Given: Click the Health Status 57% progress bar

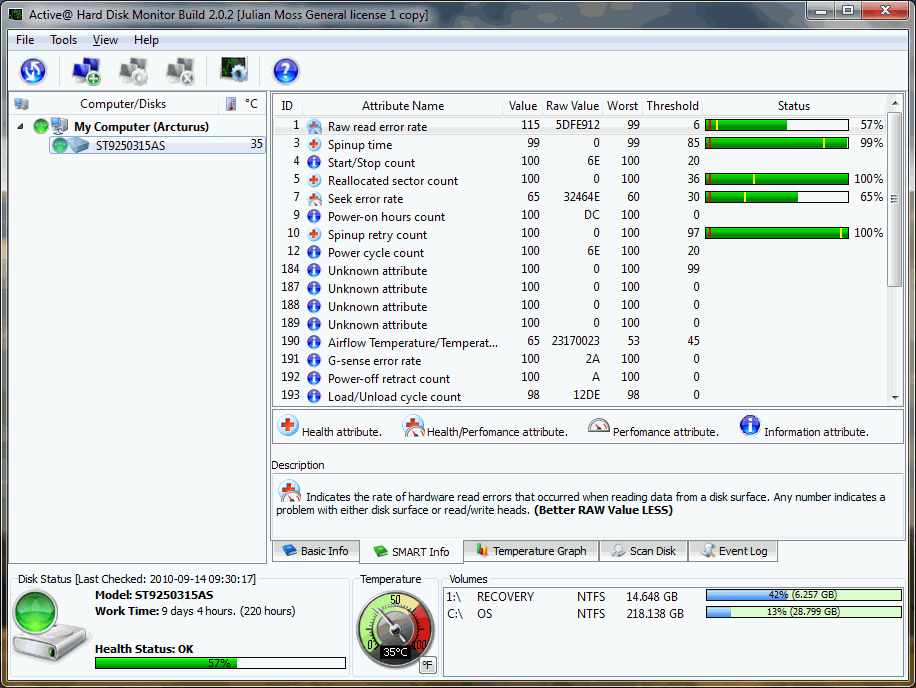Looking at the screenshot, I should click(220, 663).
